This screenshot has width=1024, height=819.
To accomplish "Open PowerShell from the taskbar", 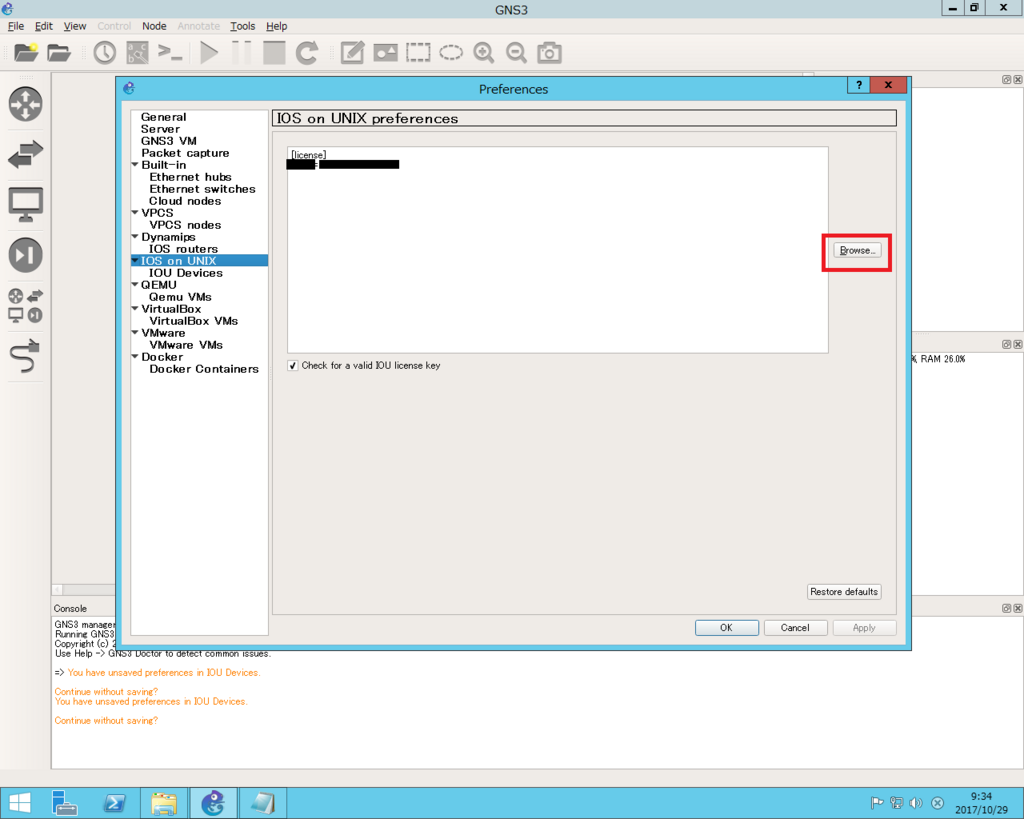I will (115, 803).
